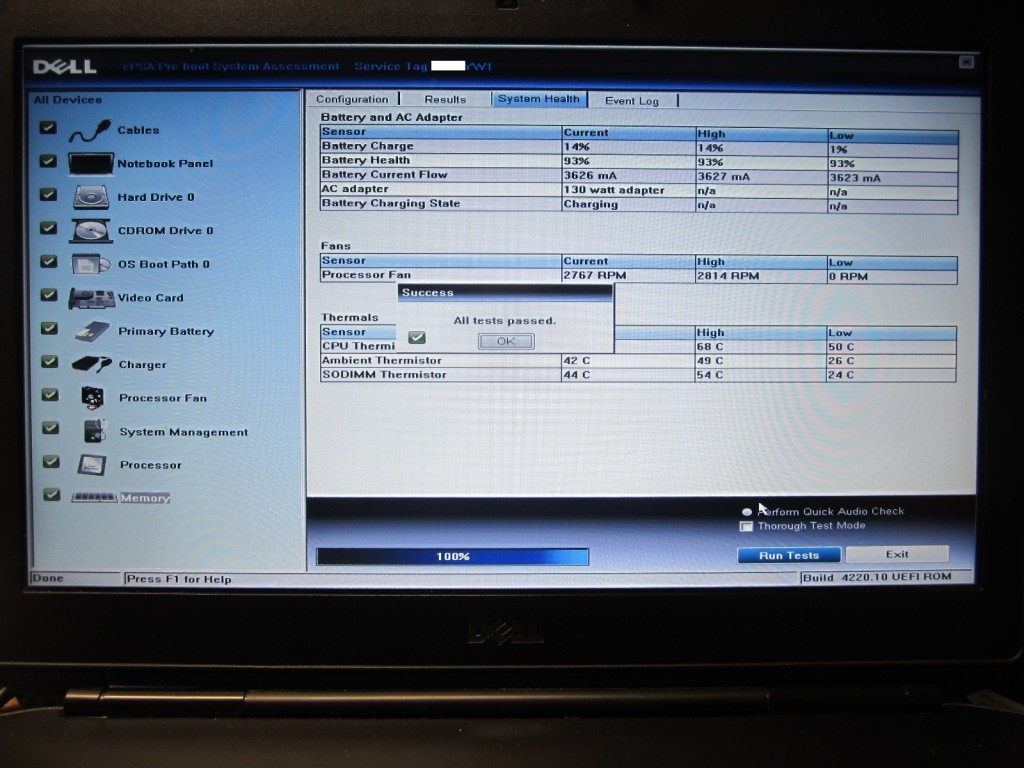Click the Notebook Panel screen icon
1024x768 pixels.
pos(91,163)
